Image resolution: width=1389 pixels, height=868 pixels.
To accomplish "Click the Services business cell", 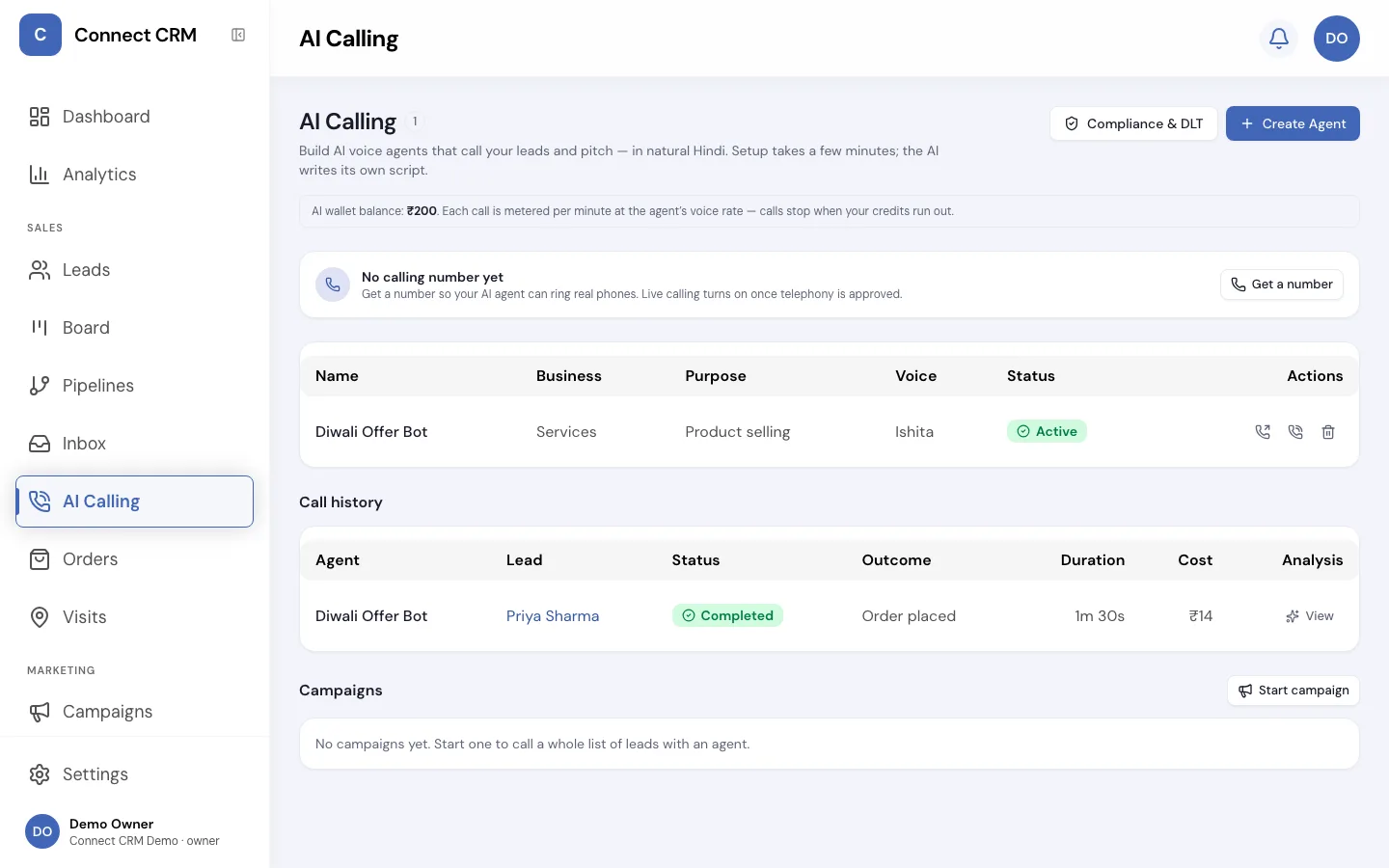I will click(566, 432).
